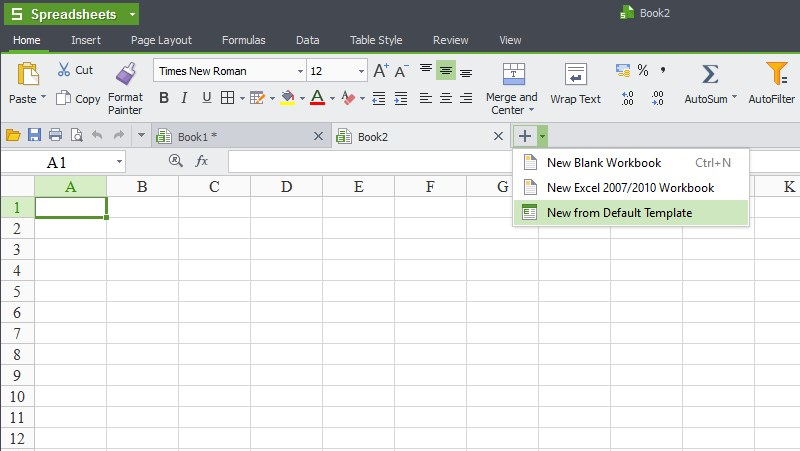The width and height of the screenshot is (800, 451).
Task: Increase font size with larger A
Action: (381, 70)
